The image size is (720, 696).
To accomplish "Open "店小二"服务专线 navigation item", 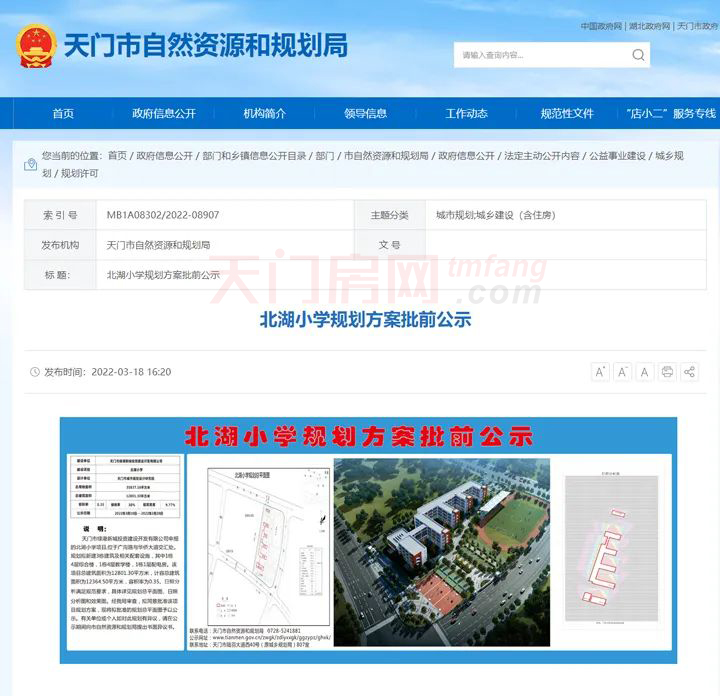I will click(671, 114).
